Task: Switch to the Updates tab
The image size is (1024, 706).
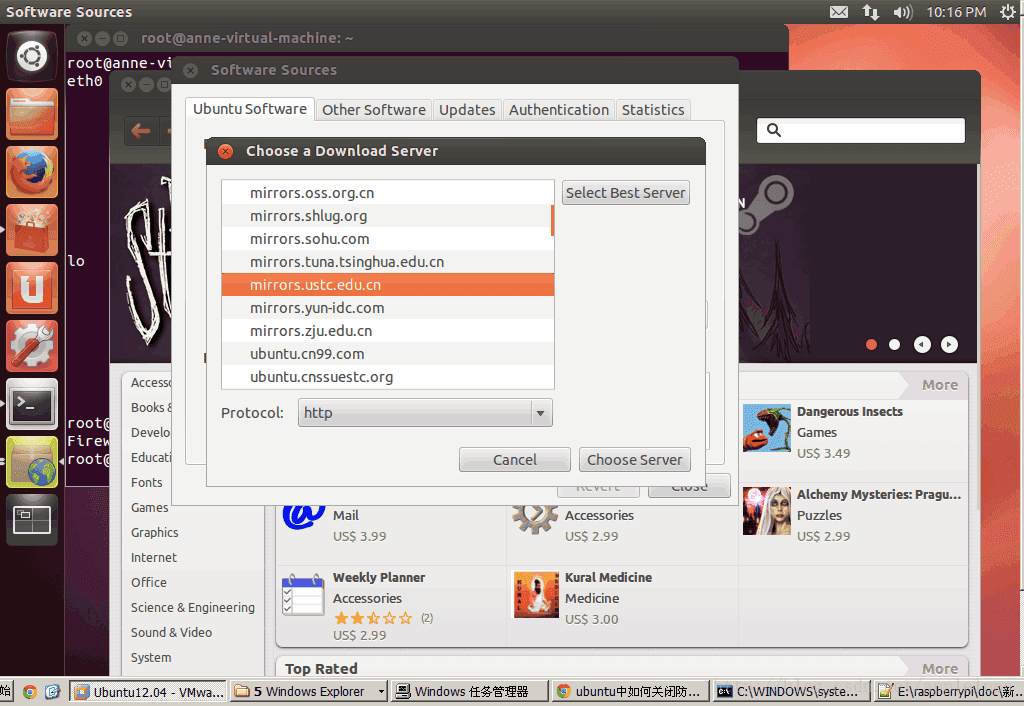Action: pos(467,110)
